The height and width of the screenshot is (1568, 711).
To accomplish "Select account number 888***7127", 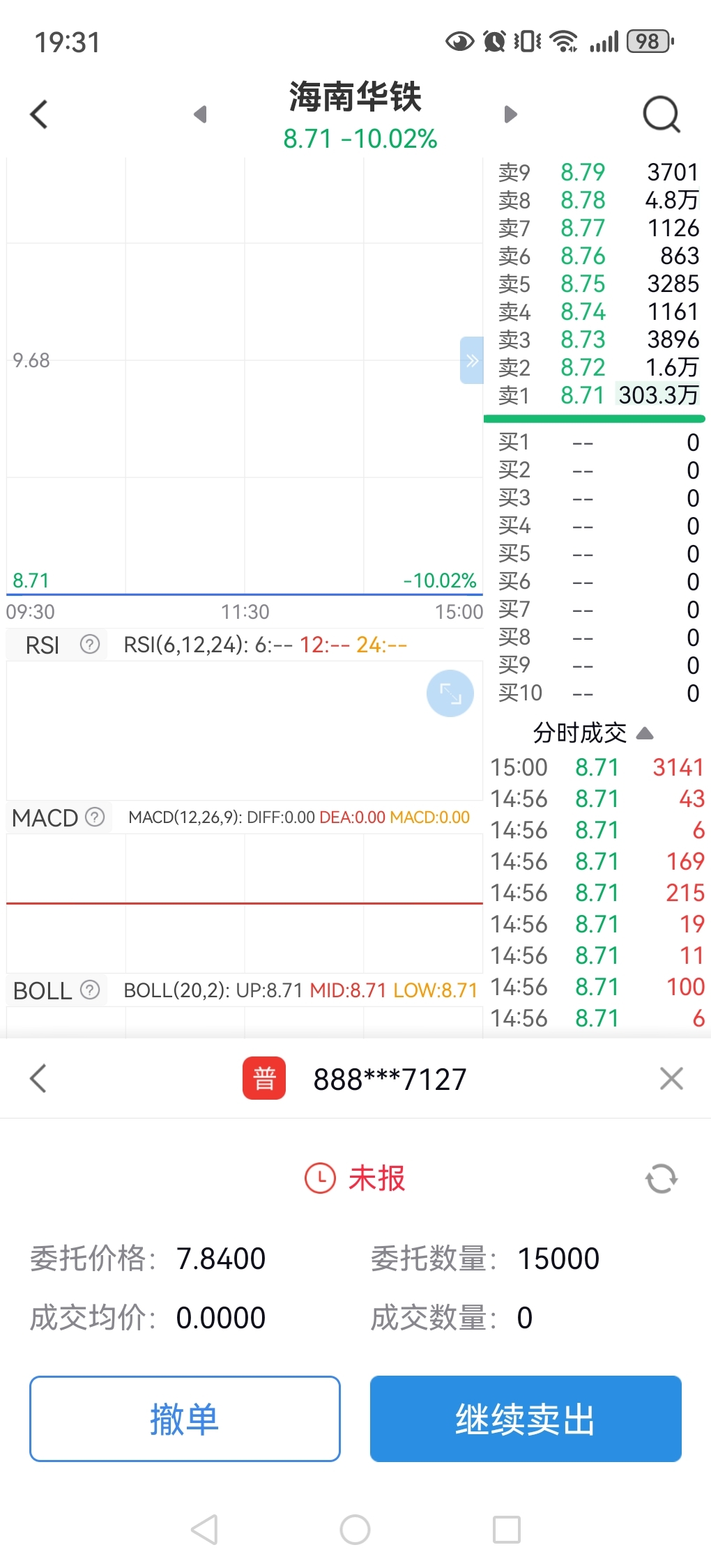I will pyautogui.click(x=390, y=1079).
